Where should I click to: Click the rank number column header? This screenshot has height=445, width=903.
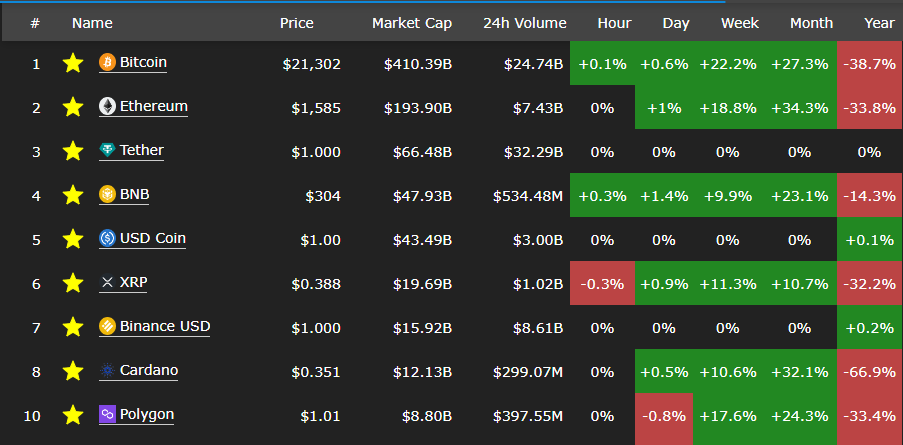35,23
